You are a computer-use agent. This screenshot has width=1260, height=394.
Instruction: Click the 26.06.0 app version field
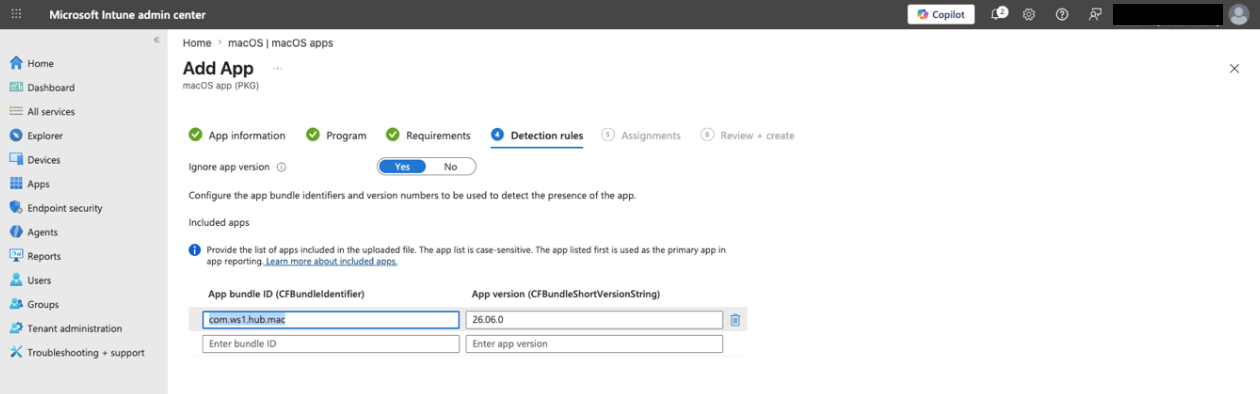pos(594,320)
